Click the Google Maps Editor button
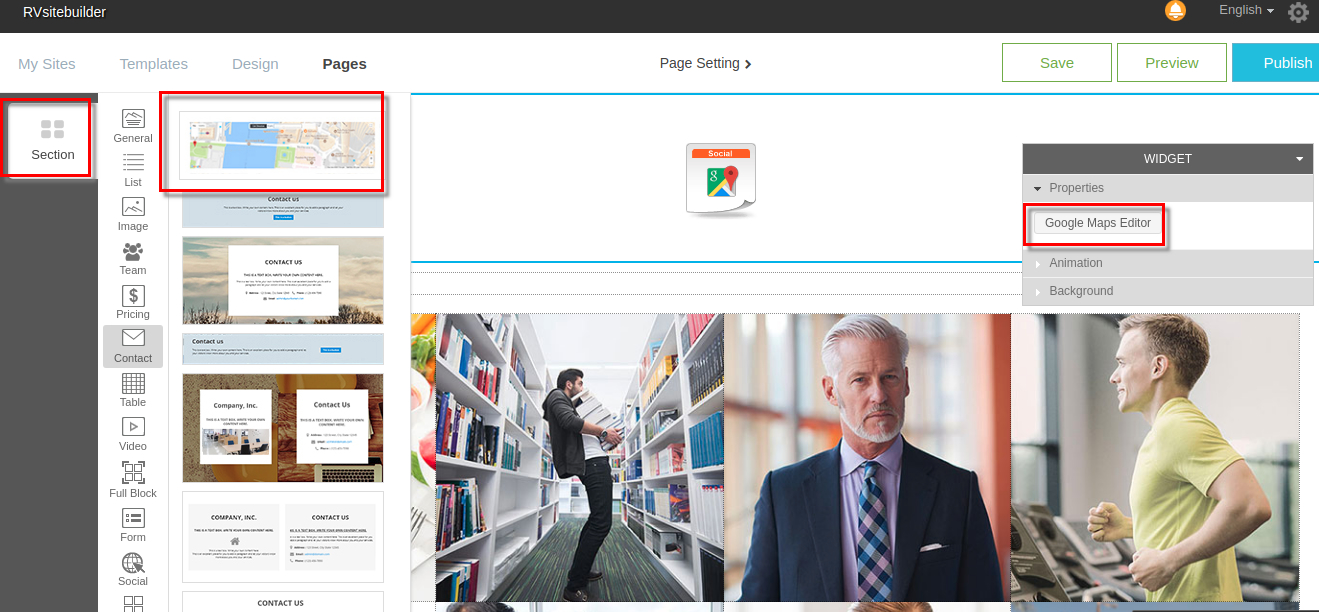 [1097, 223]
